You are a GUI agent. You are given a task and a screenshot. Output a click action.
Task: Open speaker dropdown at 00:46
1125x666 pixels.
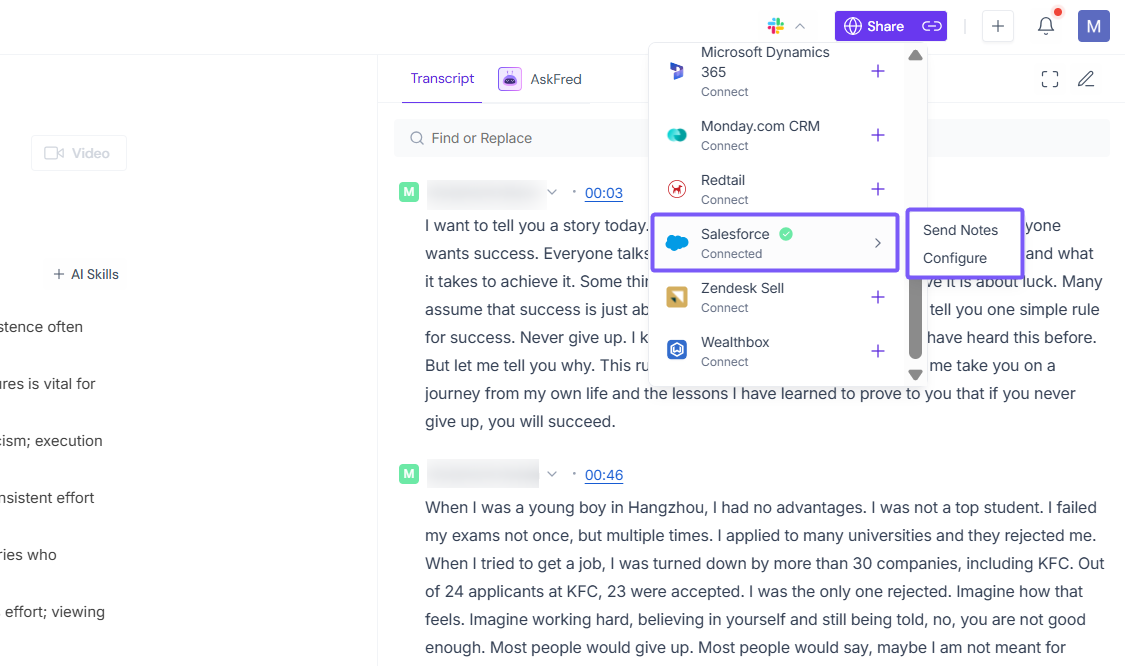(x=551, y=474)
